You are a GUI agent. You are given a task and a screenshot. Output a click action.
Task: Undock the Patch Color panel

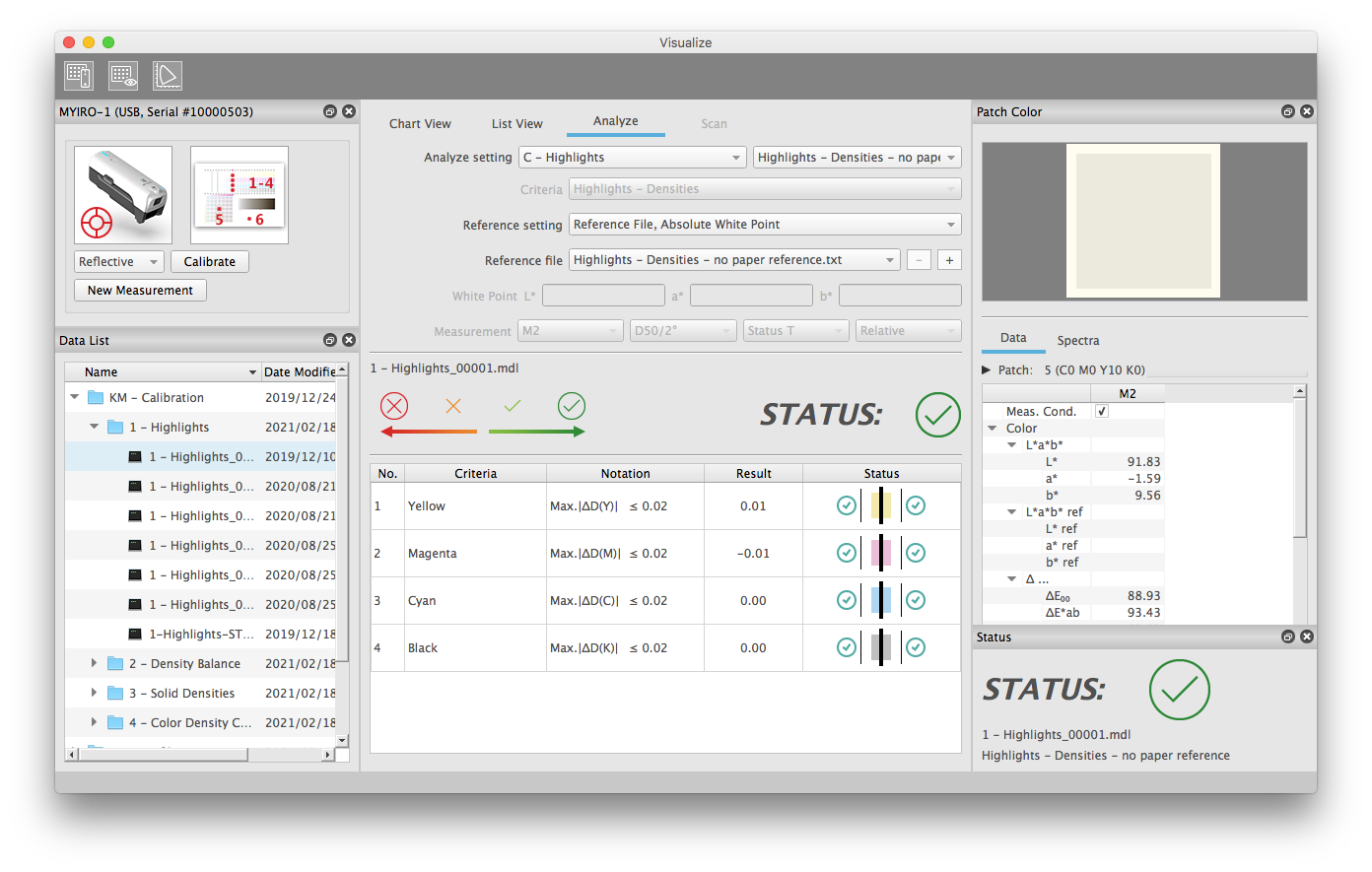(x=1287, y=112)
